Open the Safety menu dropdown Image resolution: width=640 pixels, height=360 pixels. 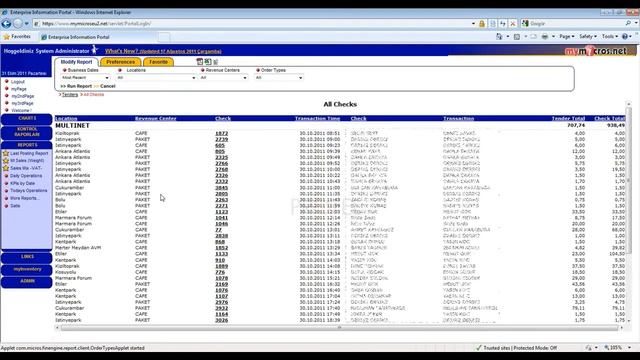pyautogui.click(x=588, y=37)
